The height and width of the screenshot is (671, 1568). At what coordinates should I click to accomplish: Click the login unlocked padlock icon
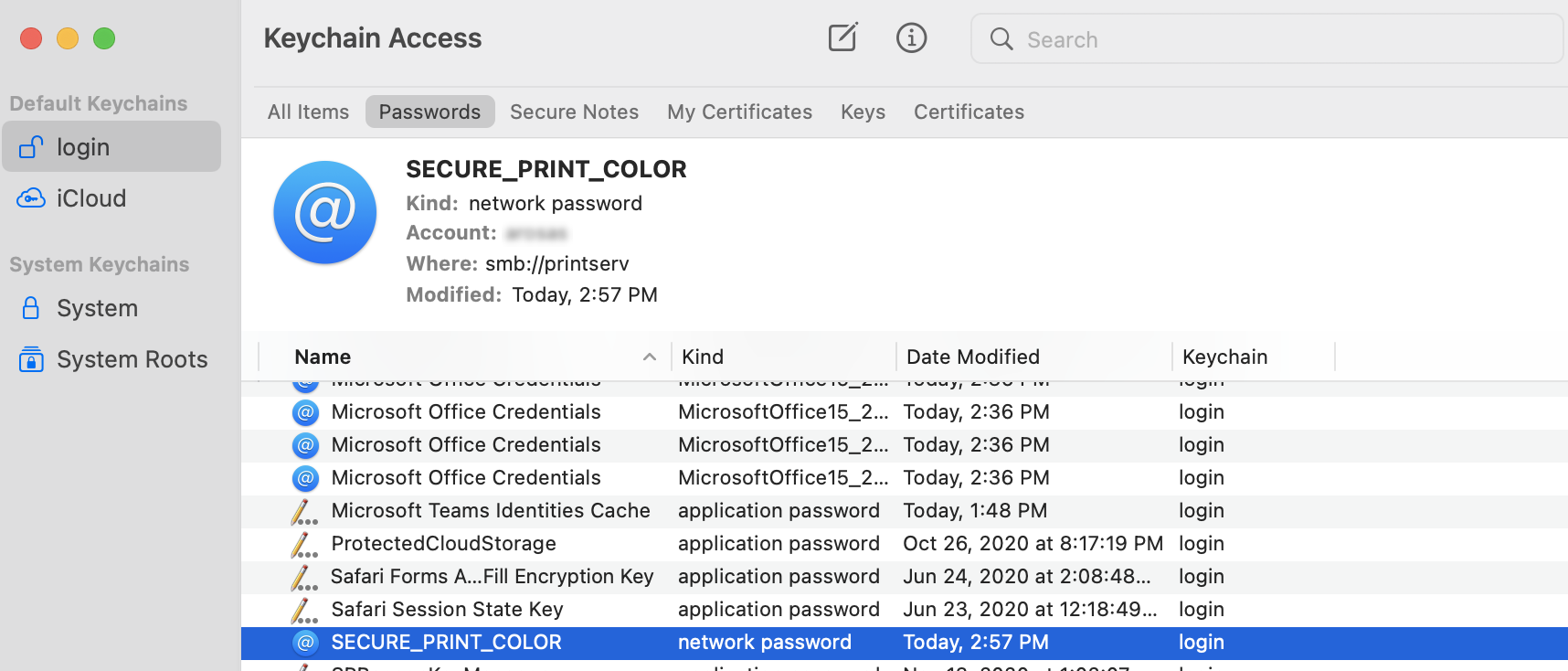pyautogui.click(x=31, y=146)
